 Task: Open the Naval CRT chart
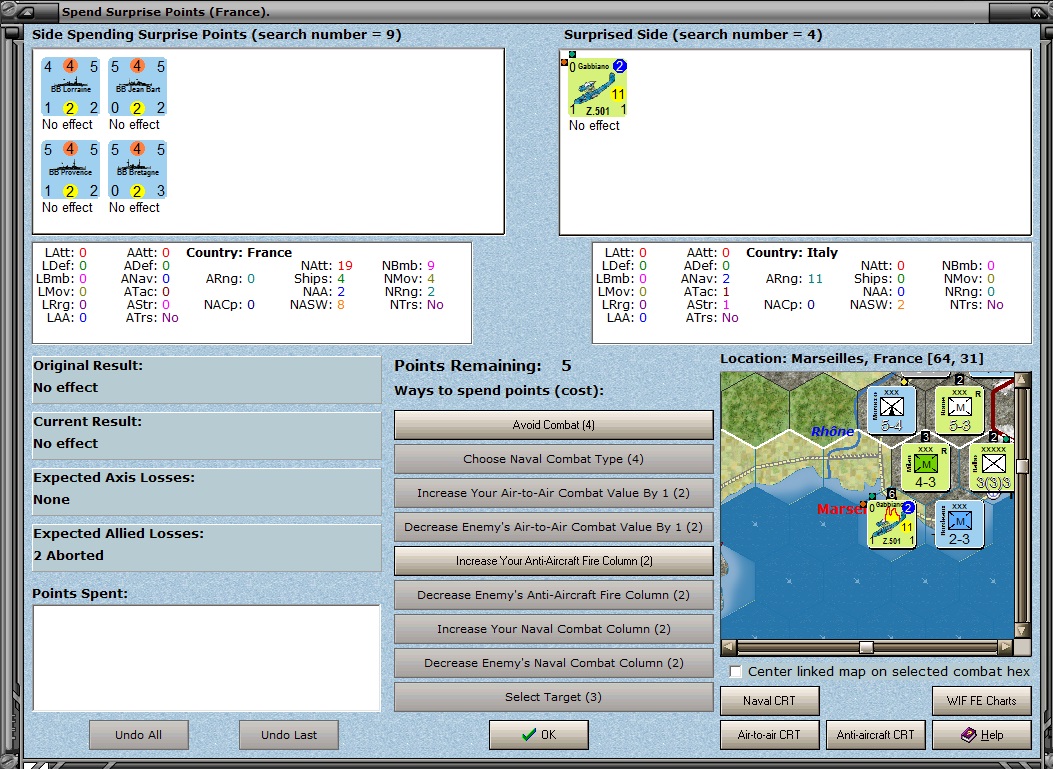coord(770,700)
